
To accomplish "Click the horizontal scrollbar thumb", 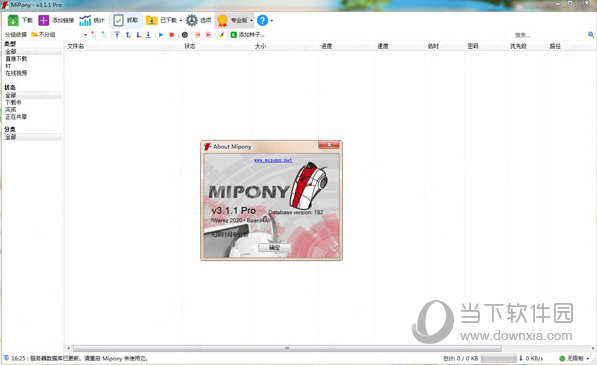I will click(287, 348).
